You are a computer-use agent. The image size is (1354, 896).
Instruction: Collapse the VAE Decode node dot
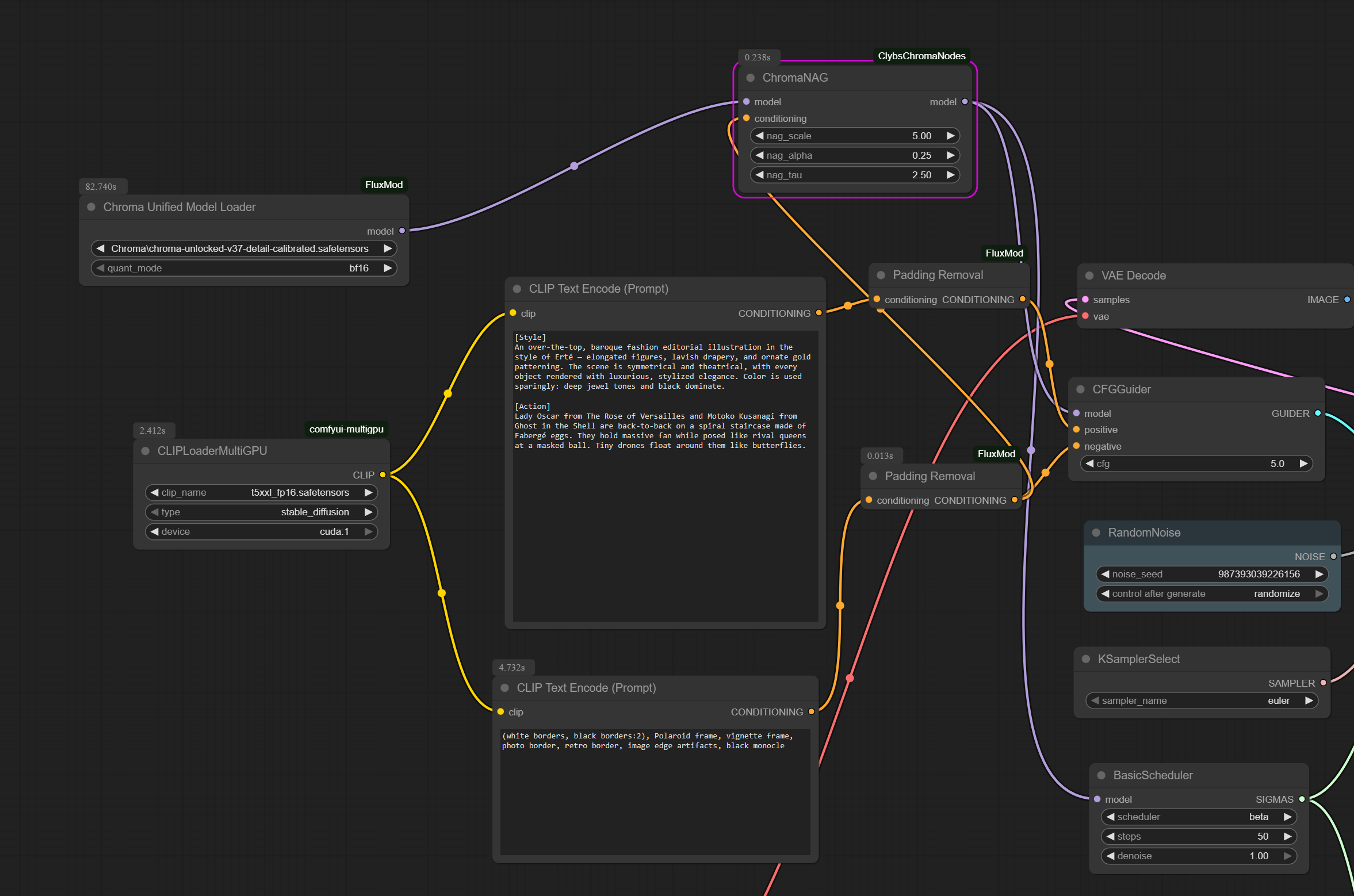(x=1089, y=275)
